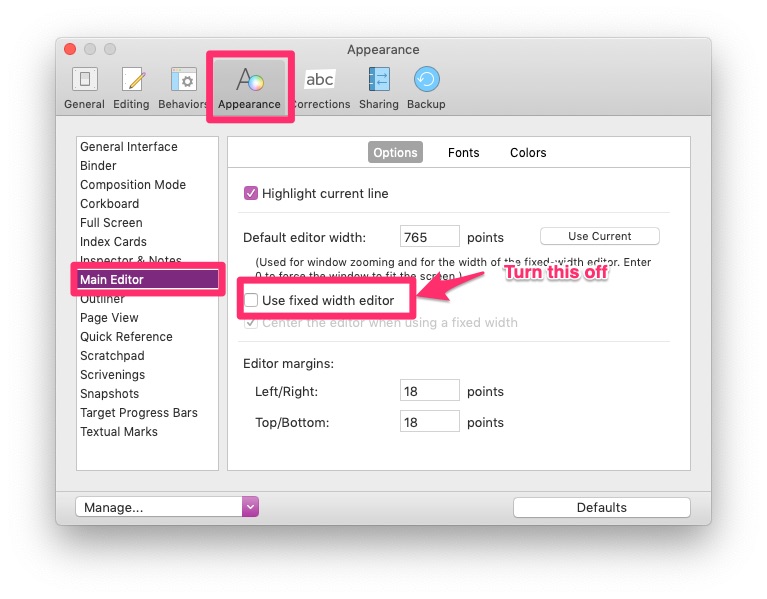
Task: Switch to the Options tab
Action: pos(395,153)
